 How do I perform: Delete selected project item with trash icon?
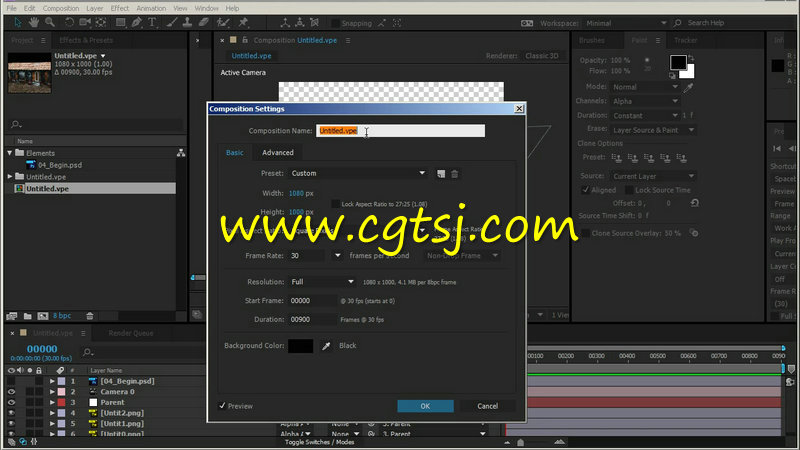click(90, 316)
